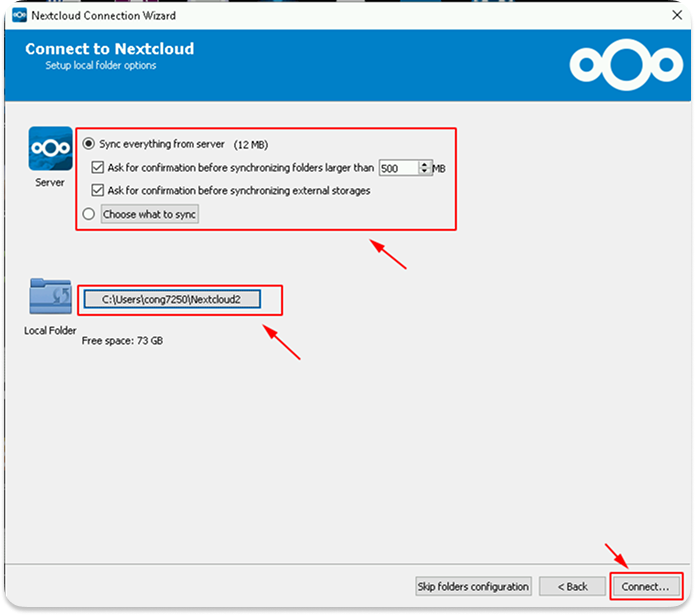Click the Nextcloud Server icon
The image size is (695, 615).
click(50, 148)
